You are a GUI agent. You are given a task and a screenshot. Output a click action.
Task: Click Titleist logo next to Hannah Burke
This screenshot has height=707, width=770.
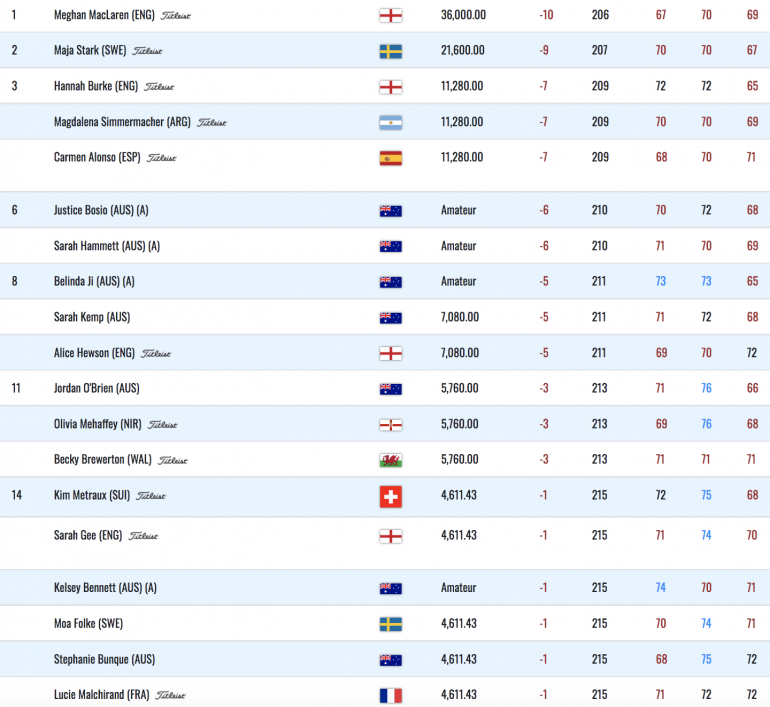(x=158, y=87)
